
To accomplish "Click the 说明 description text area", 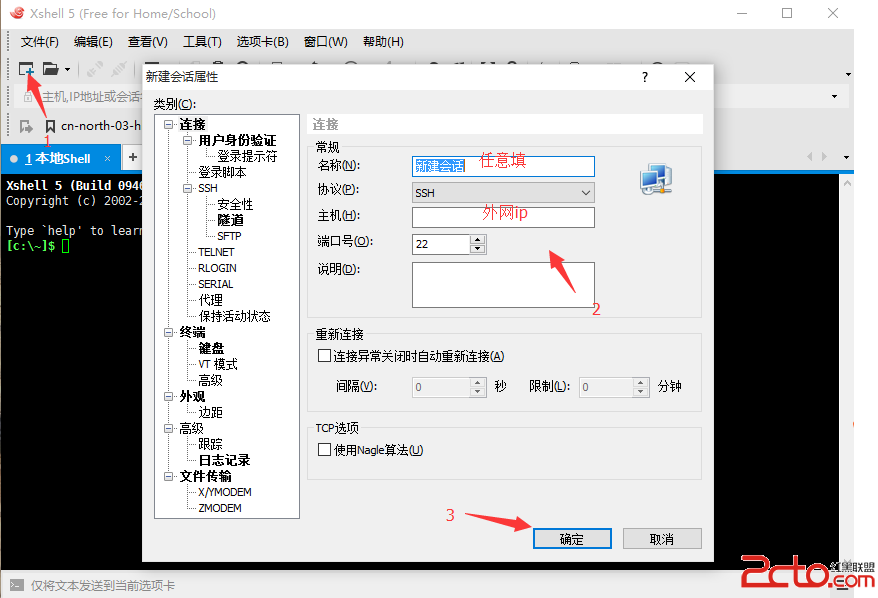I will click(x=503, y=285).
